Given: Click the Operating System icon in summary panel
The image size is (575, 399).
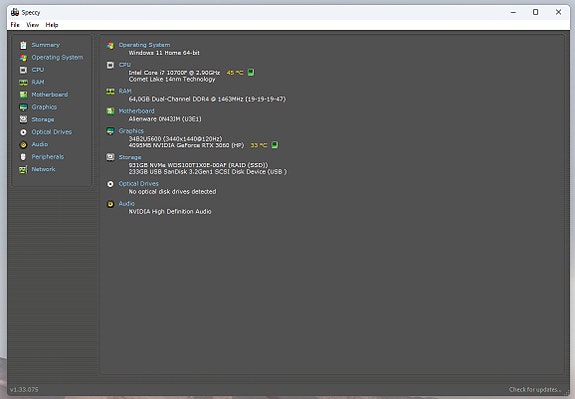Looking at the screenshot, I should [x=110, y=45].
